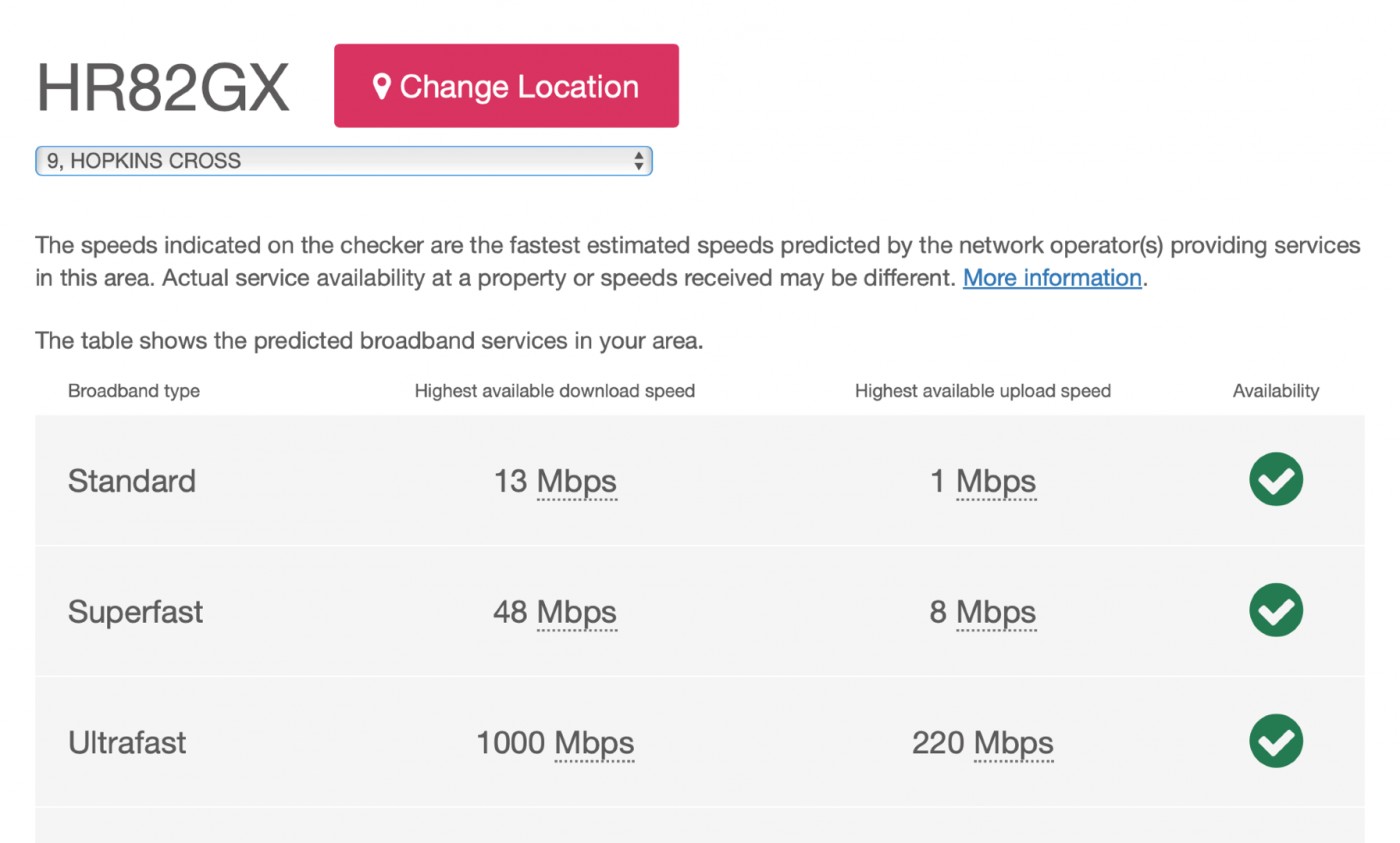
Task: Click Mbps abbreviation beside 48 download speed
Action: (577, 613)
